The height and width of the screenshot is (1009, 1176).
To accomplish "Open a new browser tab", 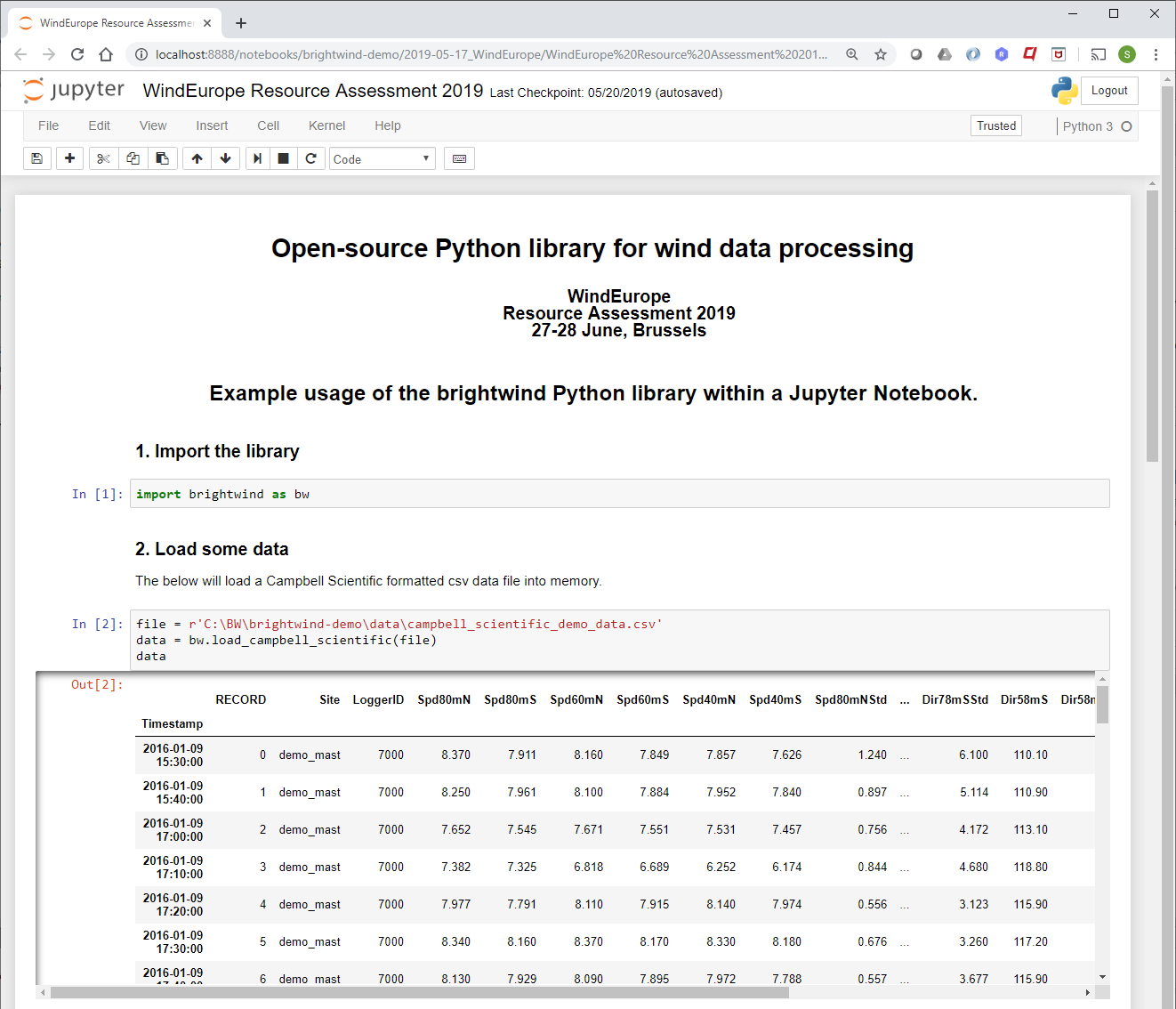I will pos(241,23).
